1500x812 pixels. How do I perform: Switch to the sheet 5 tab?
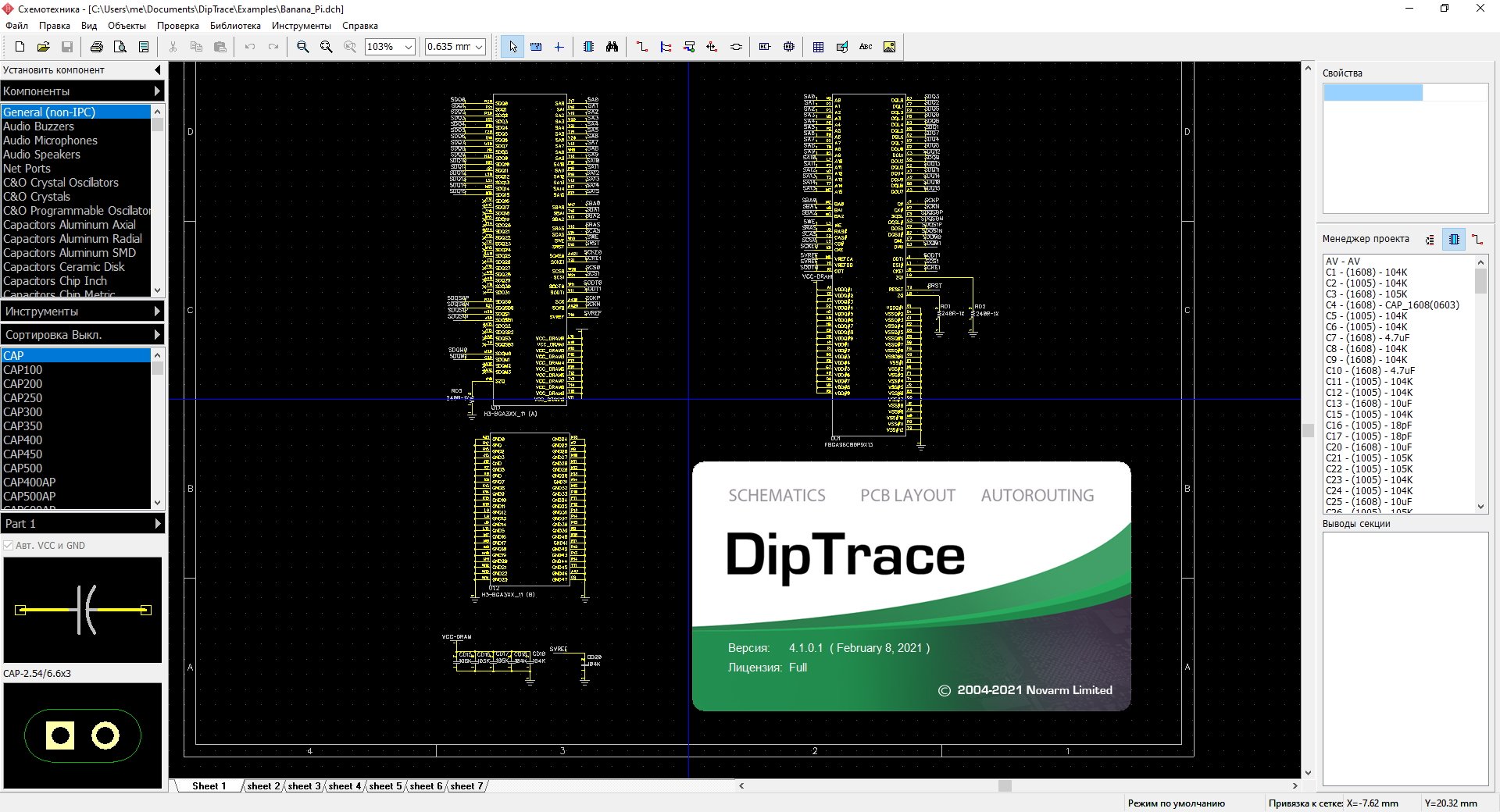point(385,786)
